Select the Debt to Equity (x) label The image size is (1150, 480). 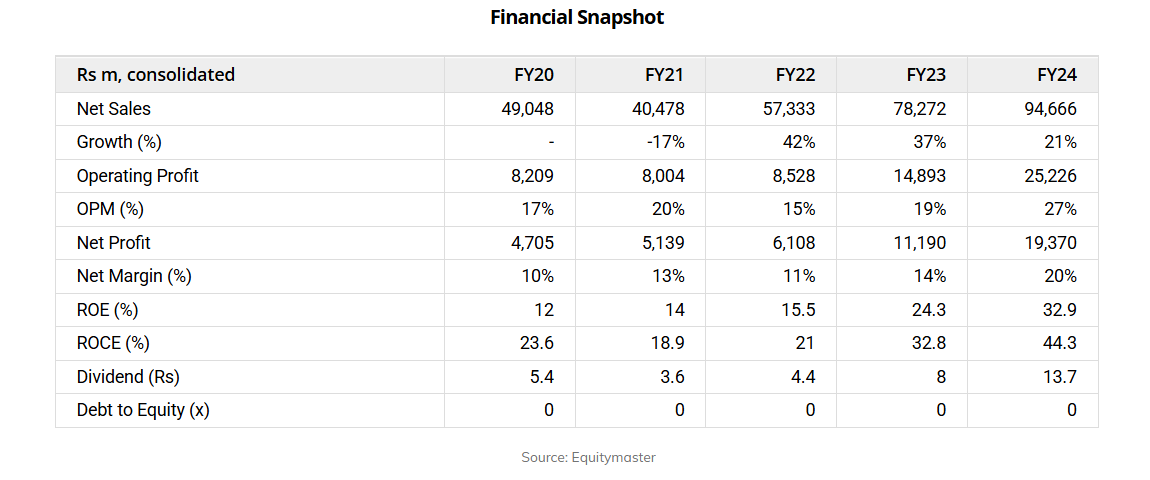(143, 410)
